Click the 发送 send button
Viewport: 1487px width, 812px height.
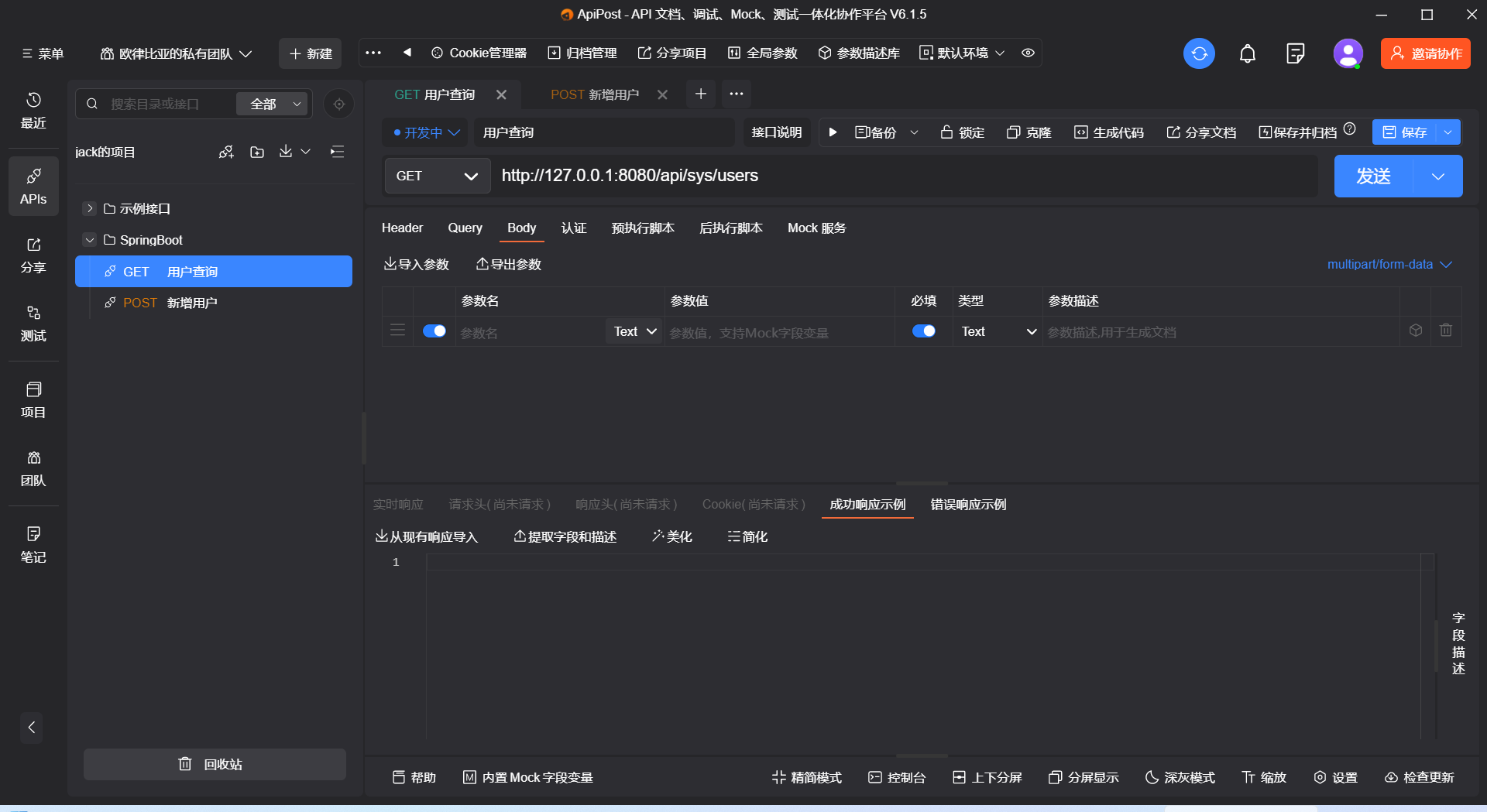click(1374, 176)
